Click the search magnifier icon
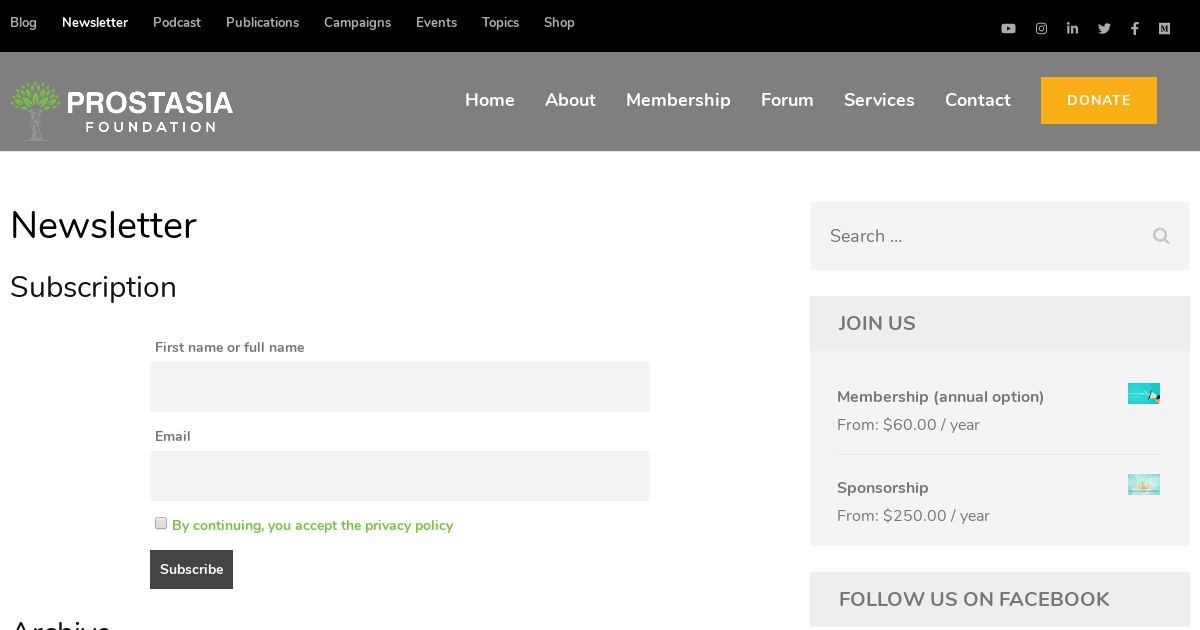The width and height of the screenshot is (1200, 630). [x=1161, y=236]
